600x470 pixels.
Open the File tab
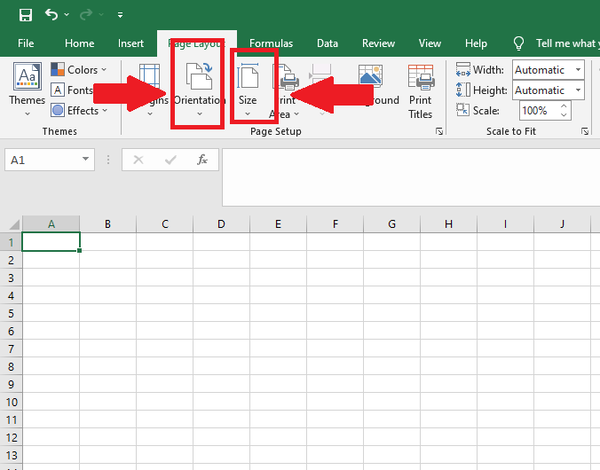pyautogui.click(x=26, y=43)
